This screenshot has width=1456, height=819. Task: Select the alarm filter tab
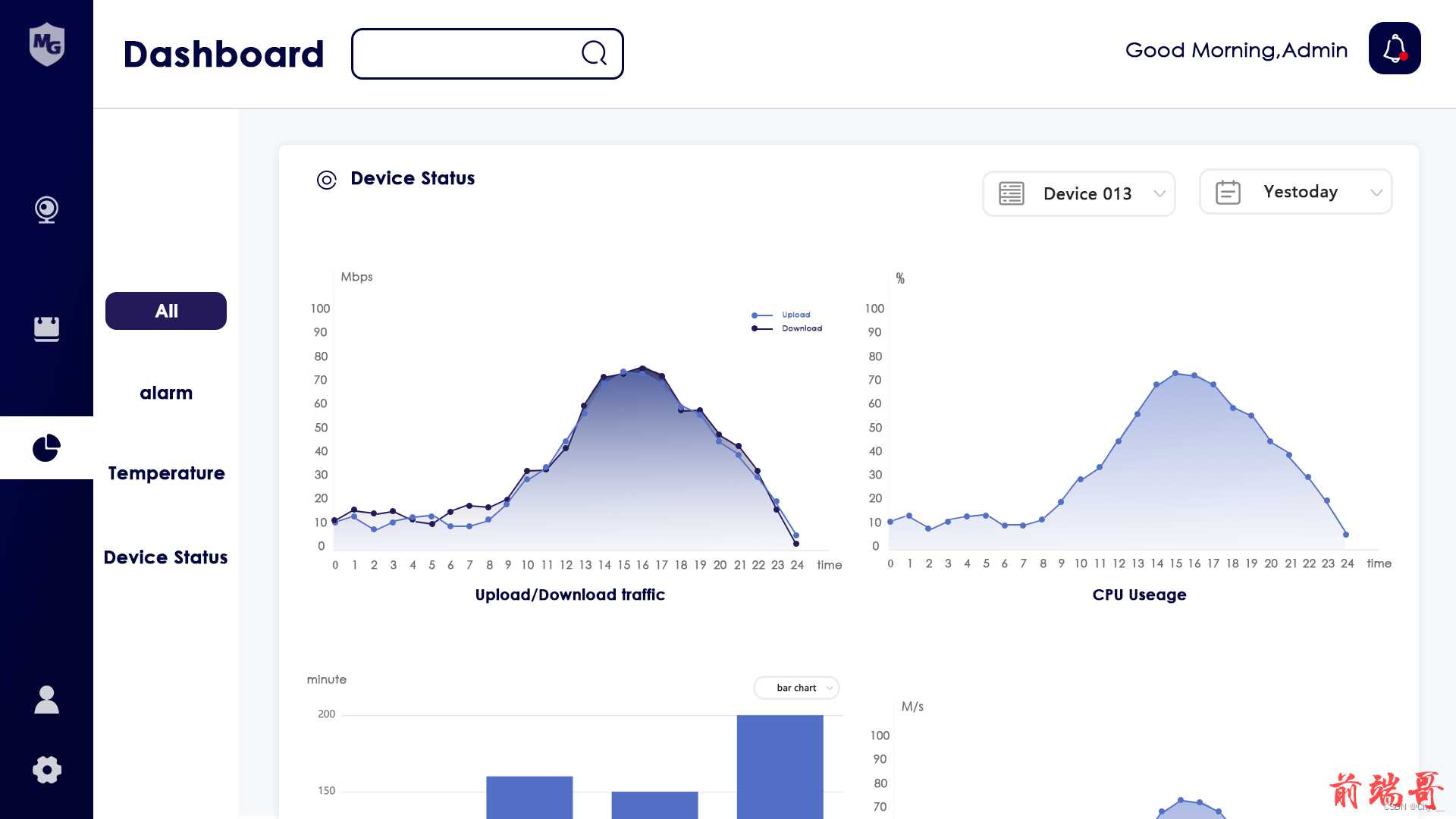(166, 393)
